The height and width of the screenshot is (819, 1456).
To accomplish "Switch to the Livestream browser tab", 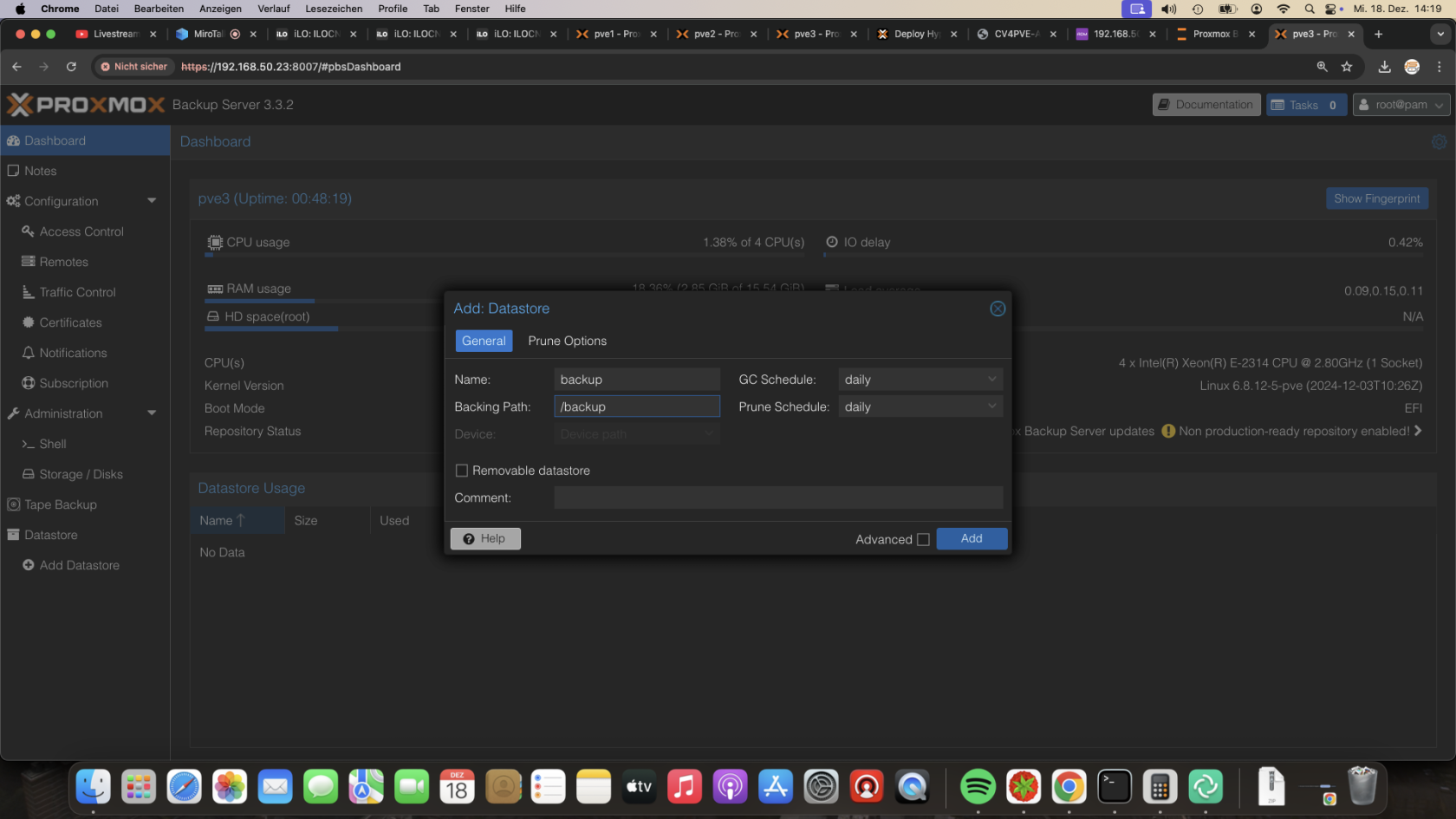I will (115, 34).
